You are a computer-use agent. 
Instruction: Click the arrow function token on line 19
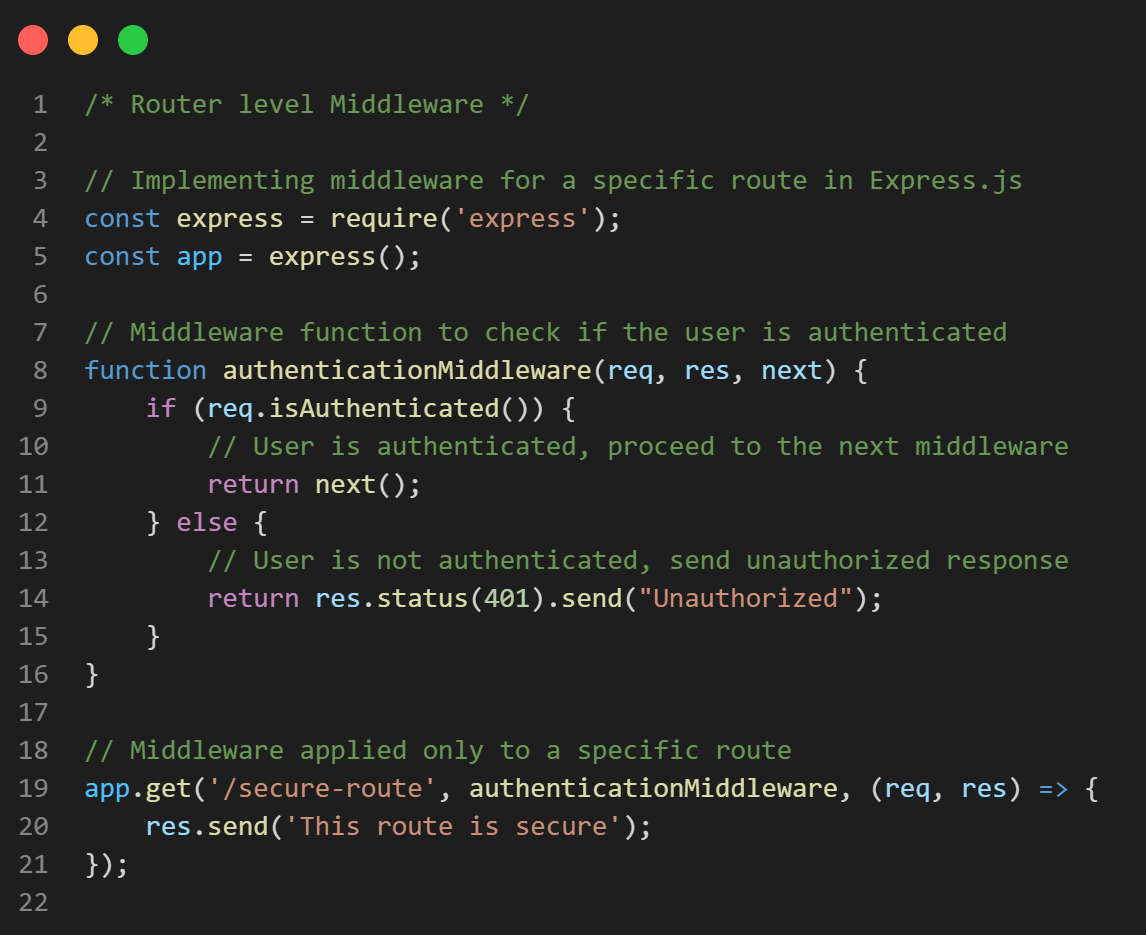1052,788
